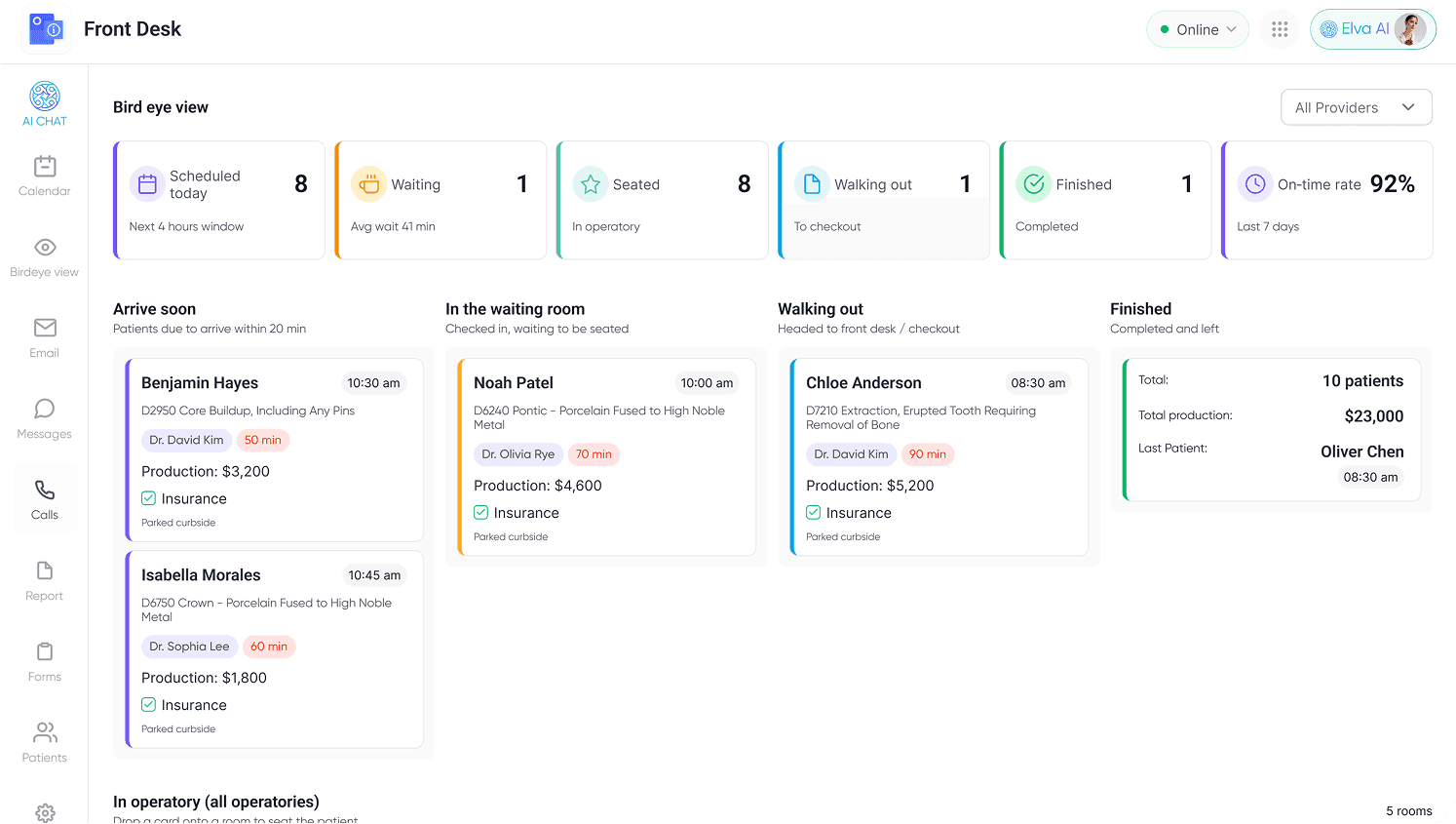Screen dimensions: 1456x824
Task: Open the Calls panel
Action: [44, 498]
